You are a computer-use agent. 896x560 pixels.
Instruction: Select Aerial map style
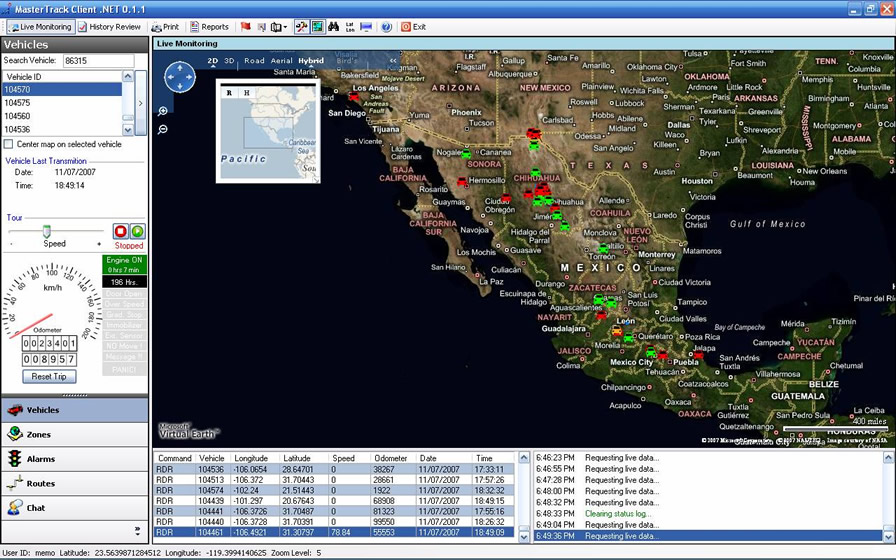pos(281,61)
